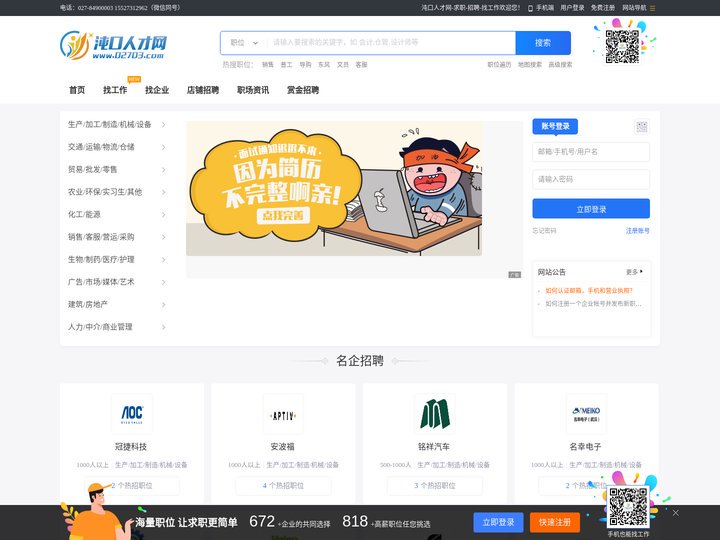Open 高级搜索 link under search
The height and width of the screenshot is (540, 720).
click(x=560, y=65)
